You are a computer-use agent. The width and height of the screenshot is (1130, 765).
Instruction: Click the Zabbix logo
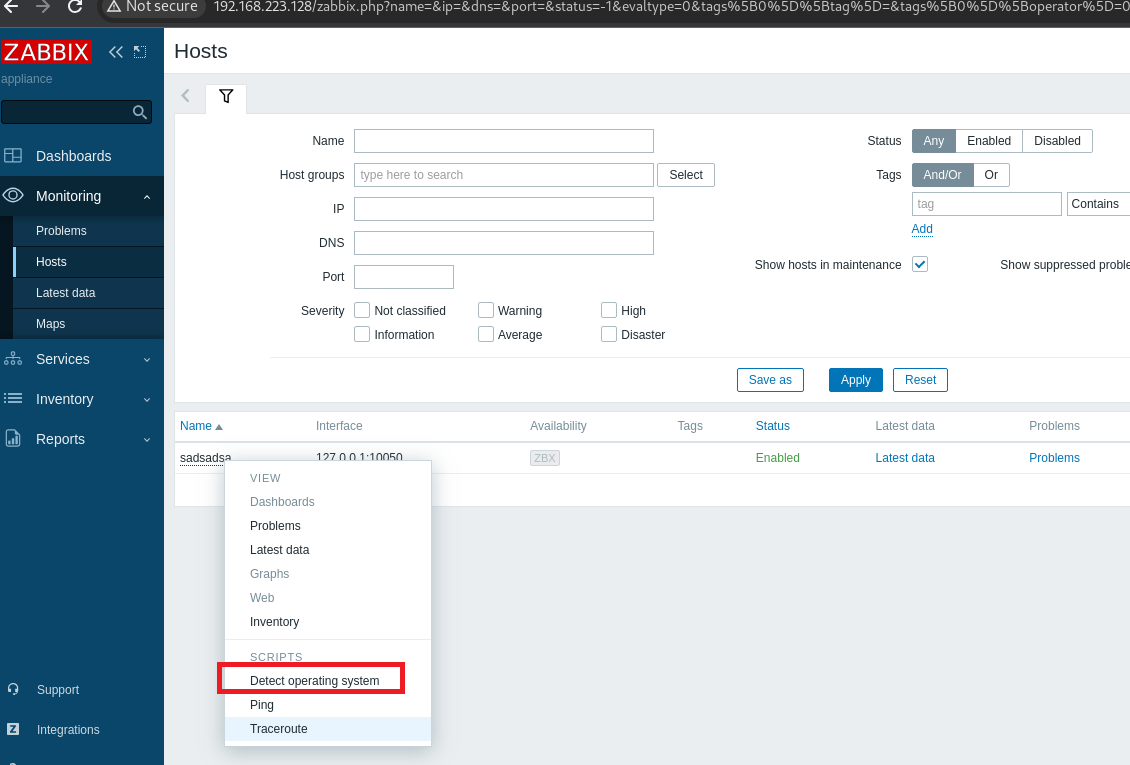coord(46,52)
